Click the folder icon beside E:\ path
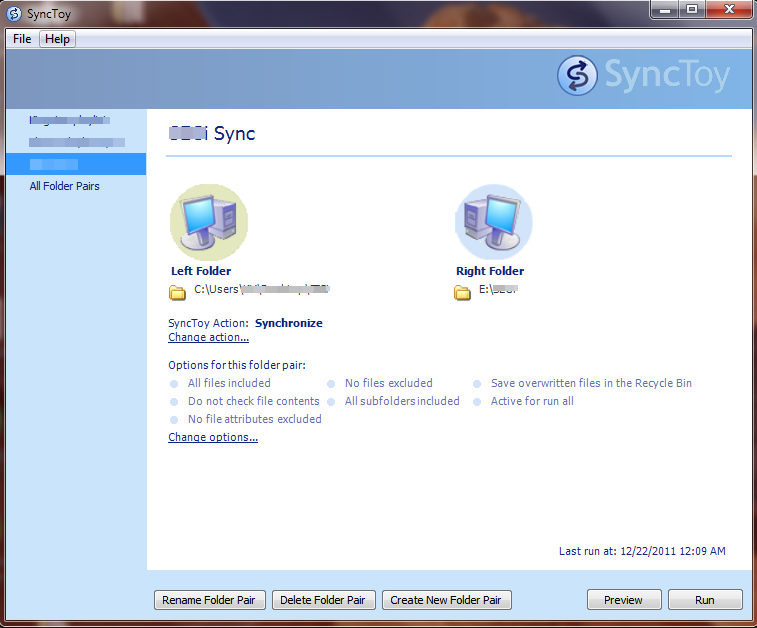This screenshot has width=757, height=628. 462,292
